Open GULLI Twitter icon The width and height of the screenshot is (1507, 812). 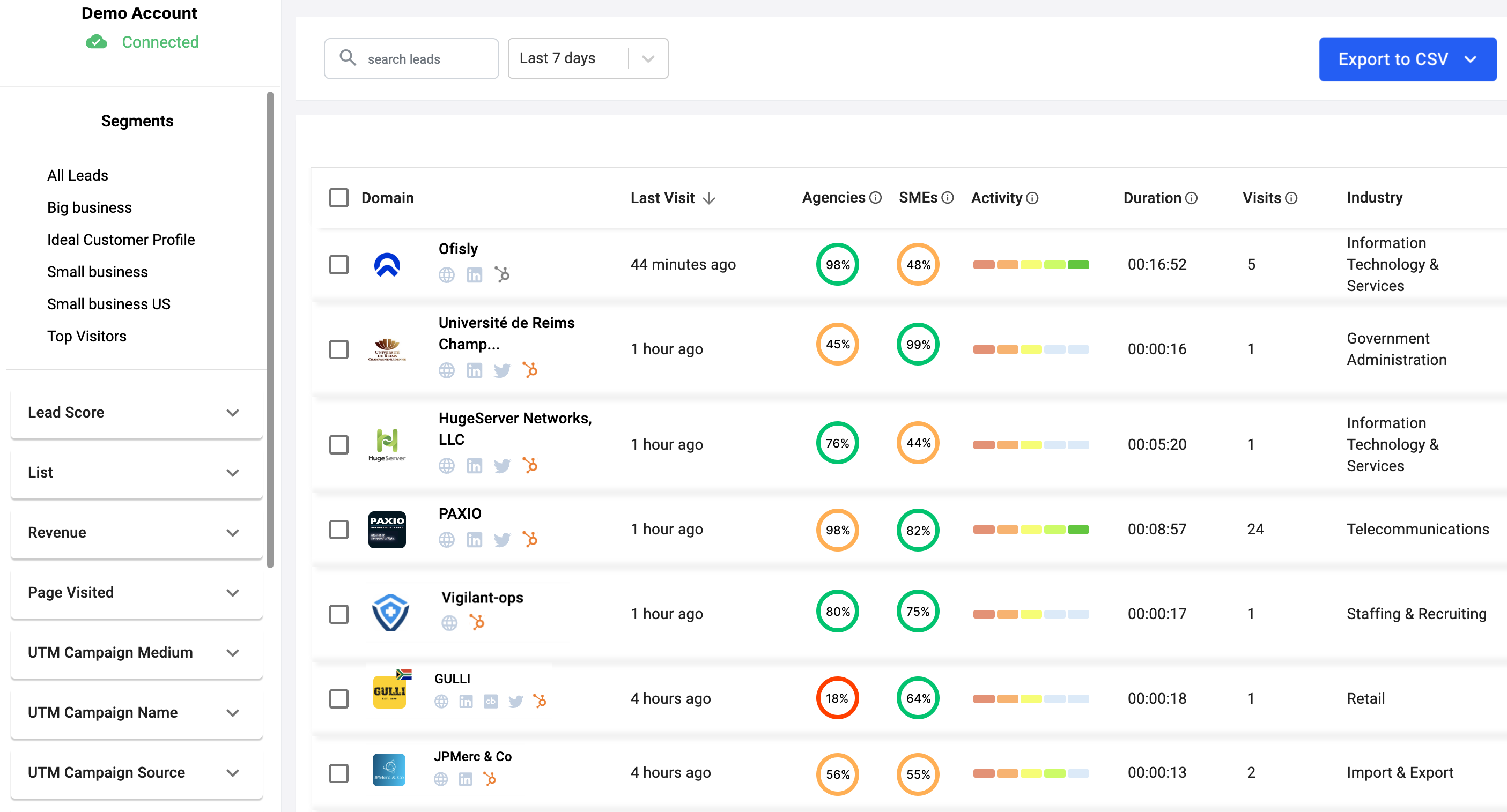tap(515, 701)
